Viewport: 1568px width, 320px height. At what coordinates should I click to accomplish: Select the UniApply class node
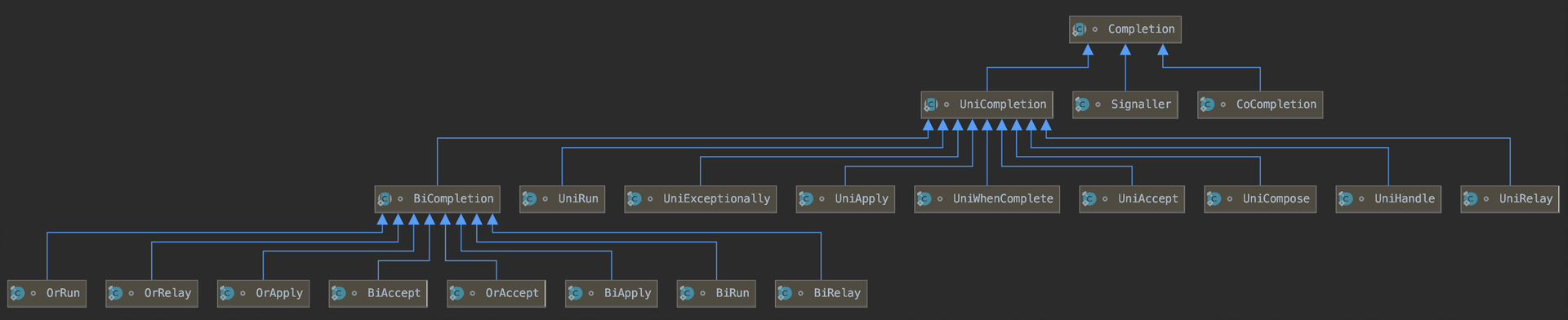click(x=845, y=199)
